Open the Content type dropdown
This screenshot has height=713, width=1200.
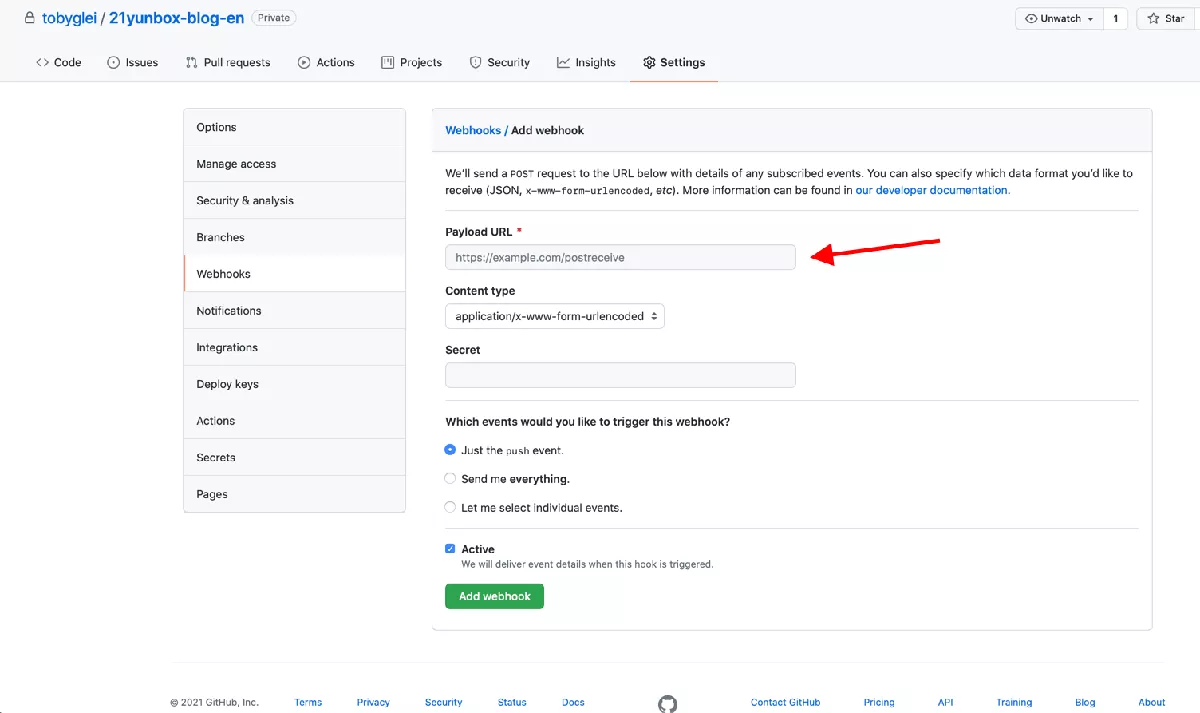tap(554, 316)
